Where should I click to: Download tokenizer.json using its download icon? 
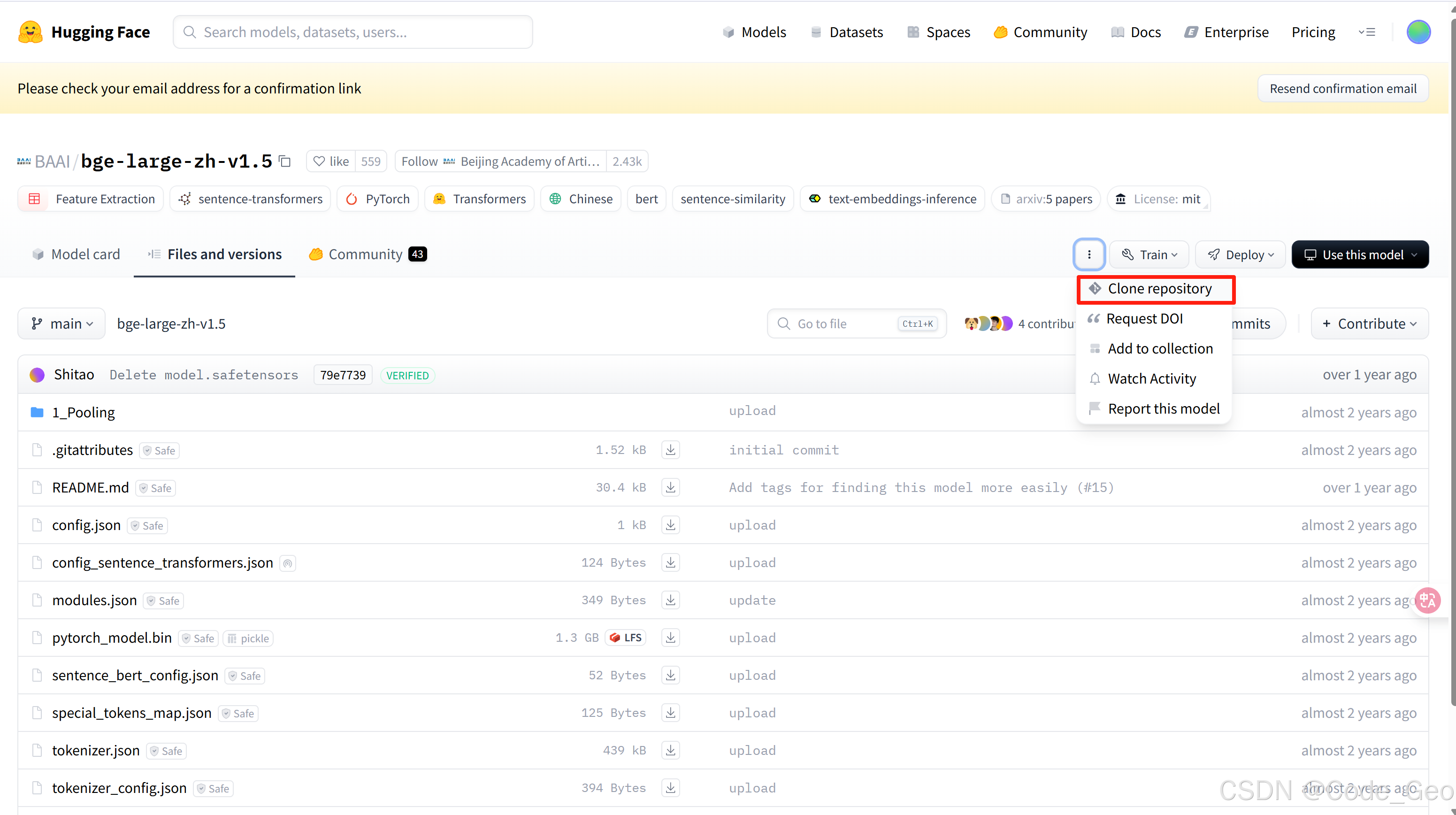(x=670, y=750)
